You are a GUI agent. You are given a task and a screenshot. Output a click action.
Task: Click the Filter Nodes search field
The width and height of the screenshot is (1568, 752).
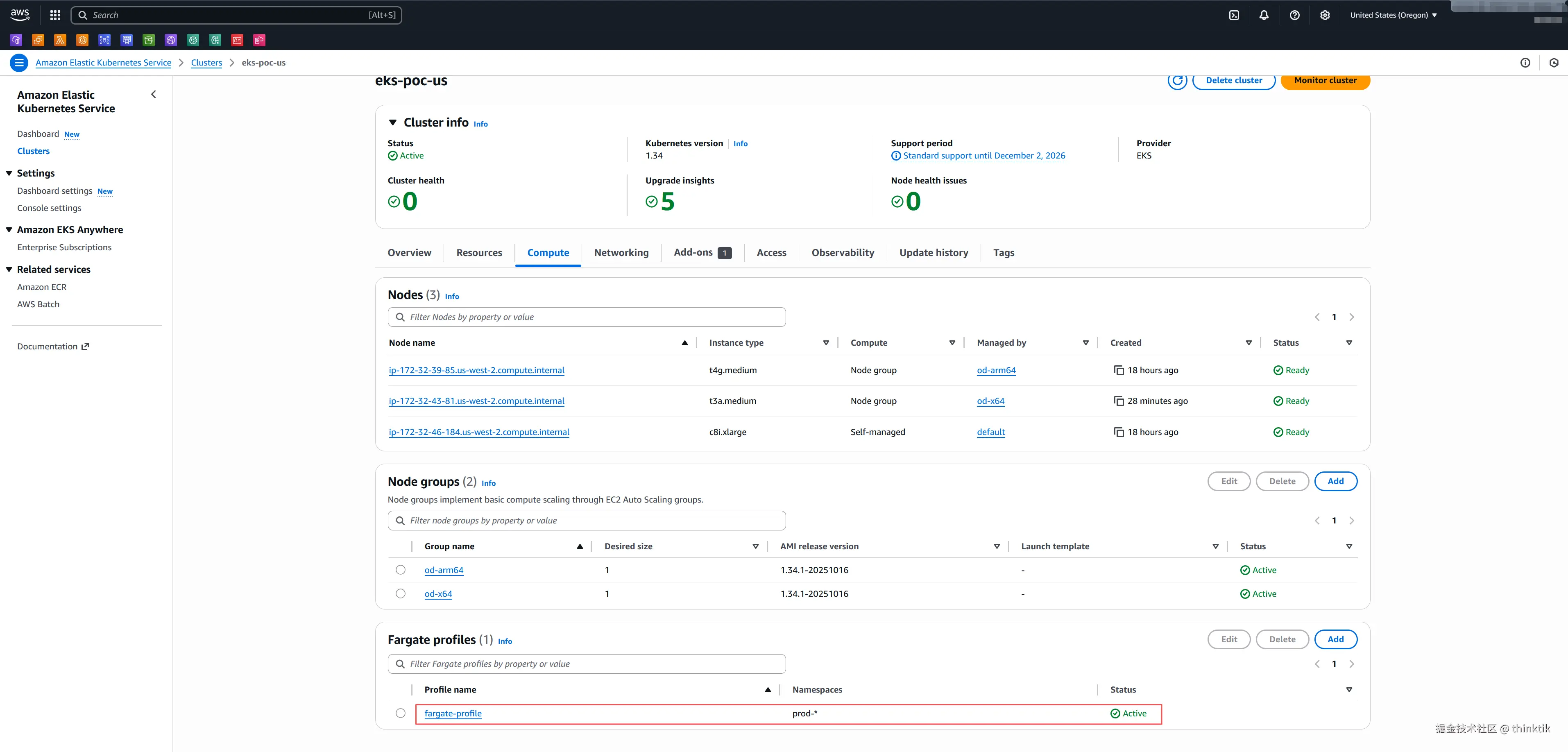586,317
